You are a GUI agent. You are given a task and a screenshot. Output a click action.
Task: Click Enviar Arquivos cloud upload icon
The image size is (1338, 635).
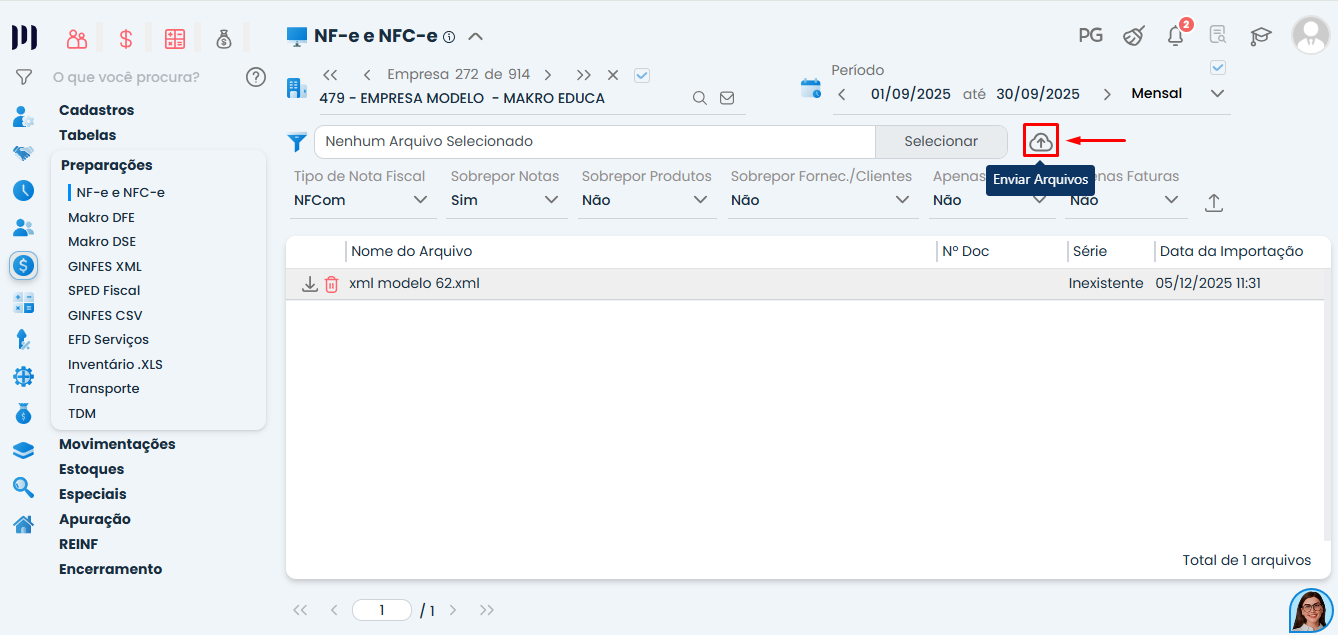[x=1041, y=141]
